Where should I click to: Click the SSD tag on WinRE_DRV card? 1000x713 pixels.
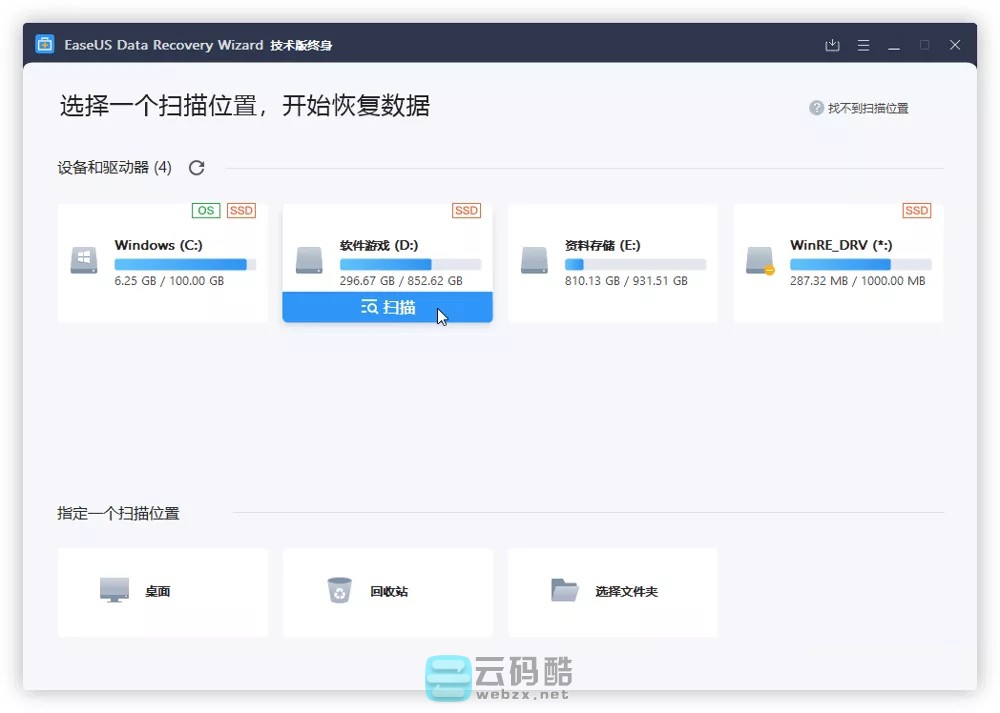[916, 210]
